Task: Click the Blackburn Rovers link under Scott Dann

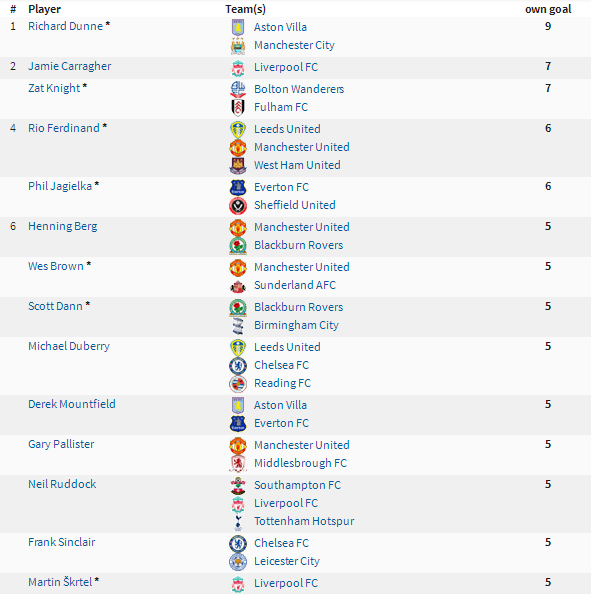Action: 299,307
